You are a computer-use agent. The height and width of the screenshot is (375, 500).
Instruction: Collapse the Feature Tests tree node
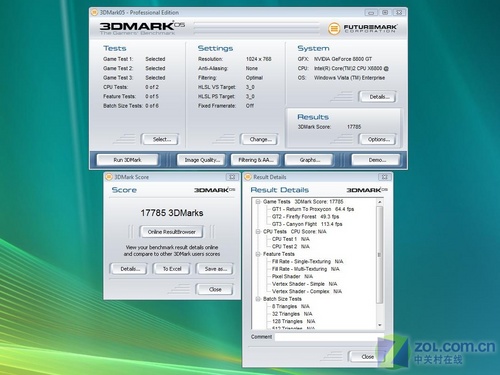(x=258, y=254)
